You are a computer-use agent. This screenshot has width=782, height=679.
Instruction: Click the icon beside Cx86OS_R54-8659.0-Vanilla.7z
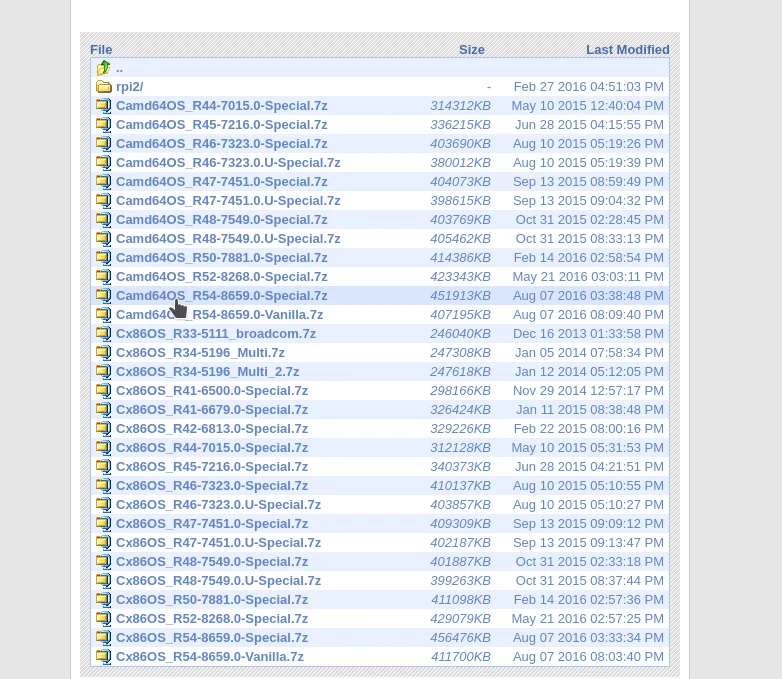coord(104,657)
